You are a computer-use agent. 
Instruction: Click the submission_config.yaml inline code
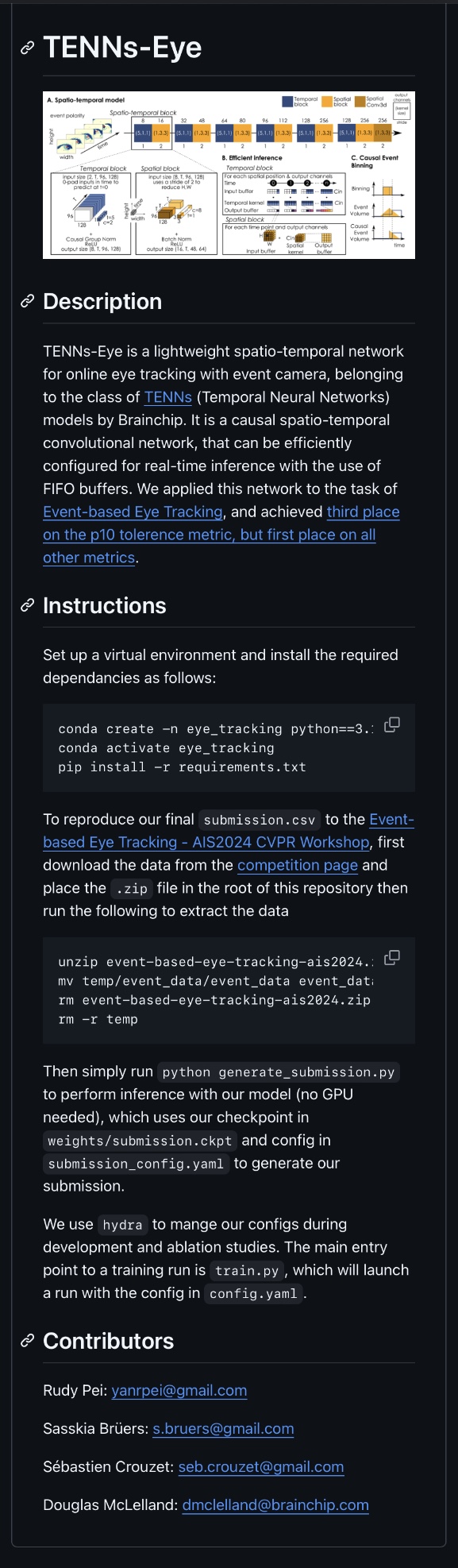click(136, 1164)
